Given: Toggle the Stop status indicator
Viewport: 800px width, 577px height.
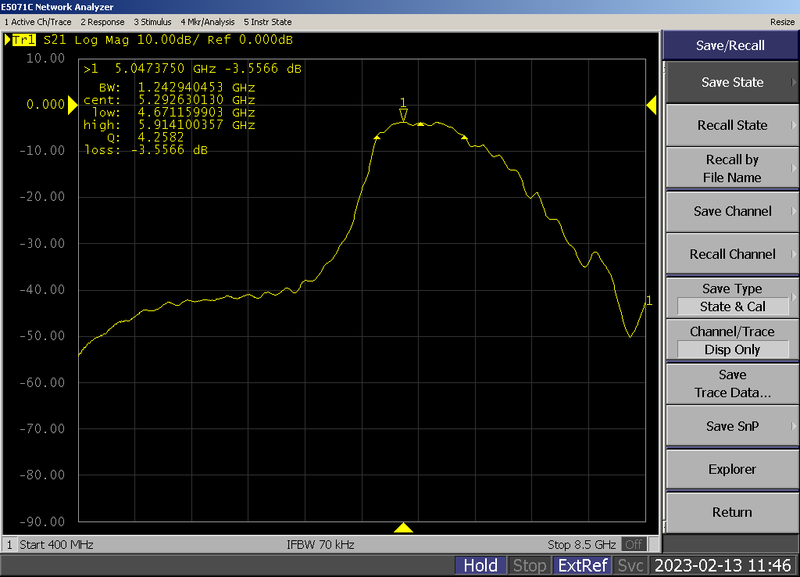Looking at the screenshot, I should point(529,565).
